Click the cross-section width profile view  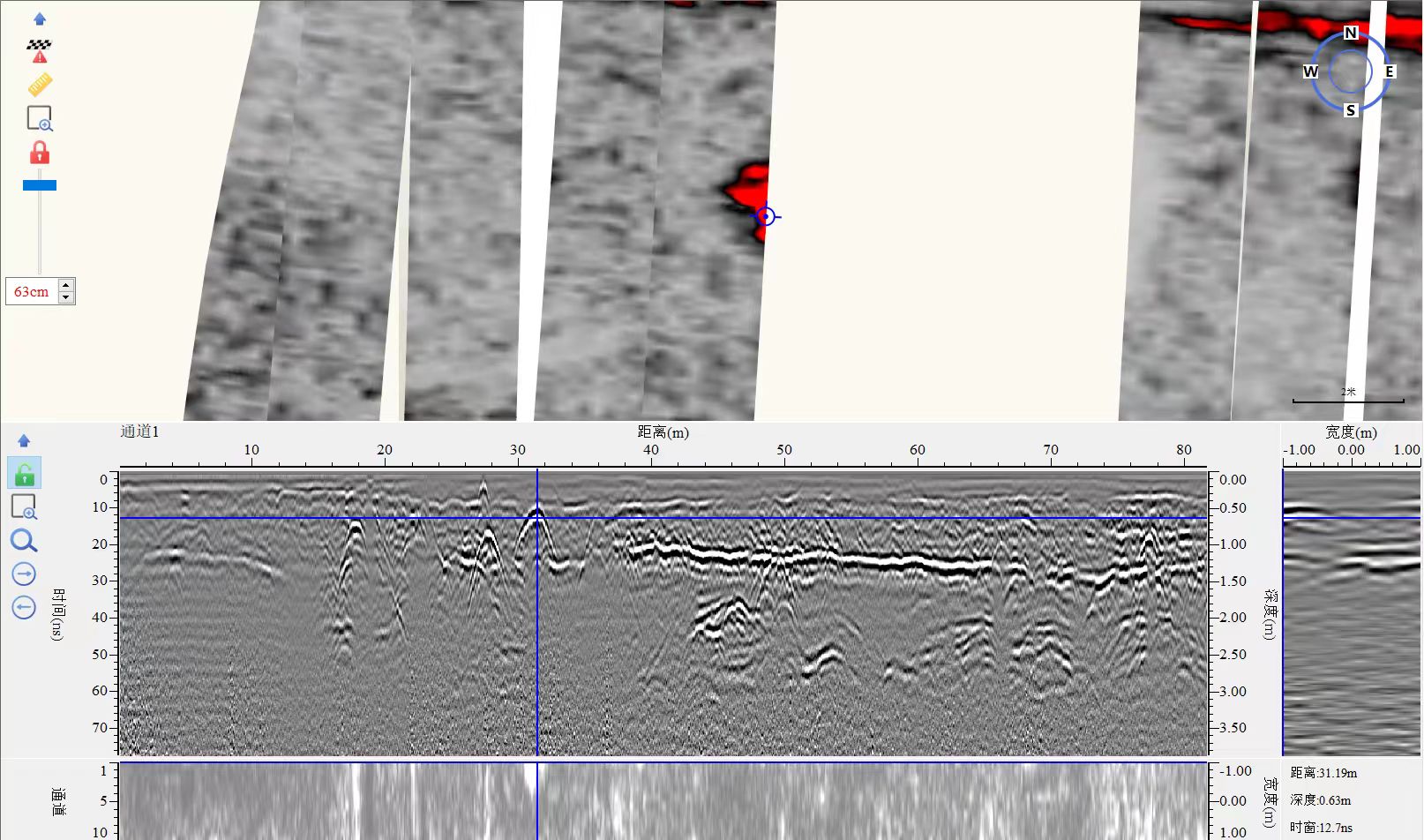click(1351, 612)
